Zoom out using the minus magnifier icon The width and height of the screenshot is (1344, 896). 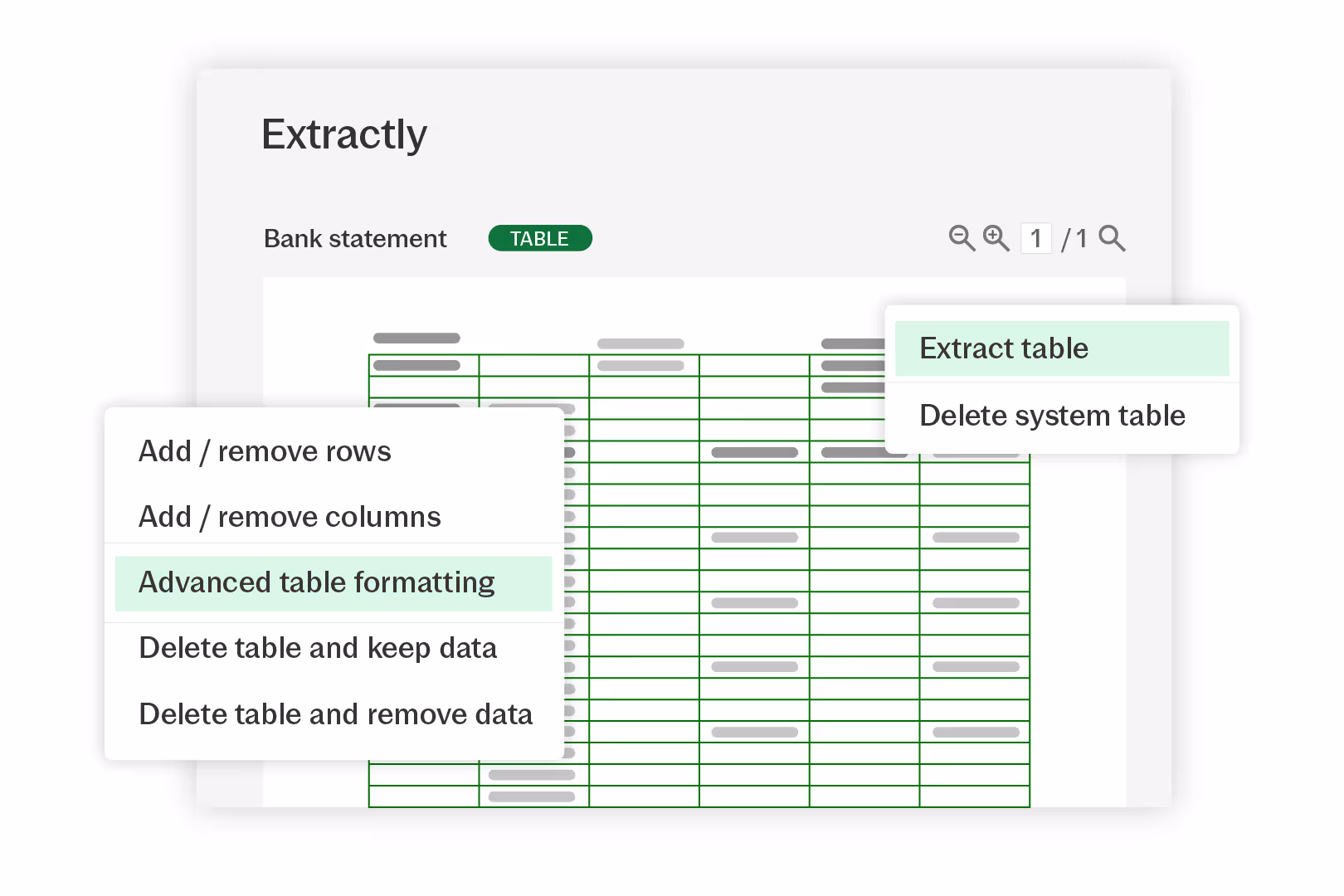[x=962, y=238]
